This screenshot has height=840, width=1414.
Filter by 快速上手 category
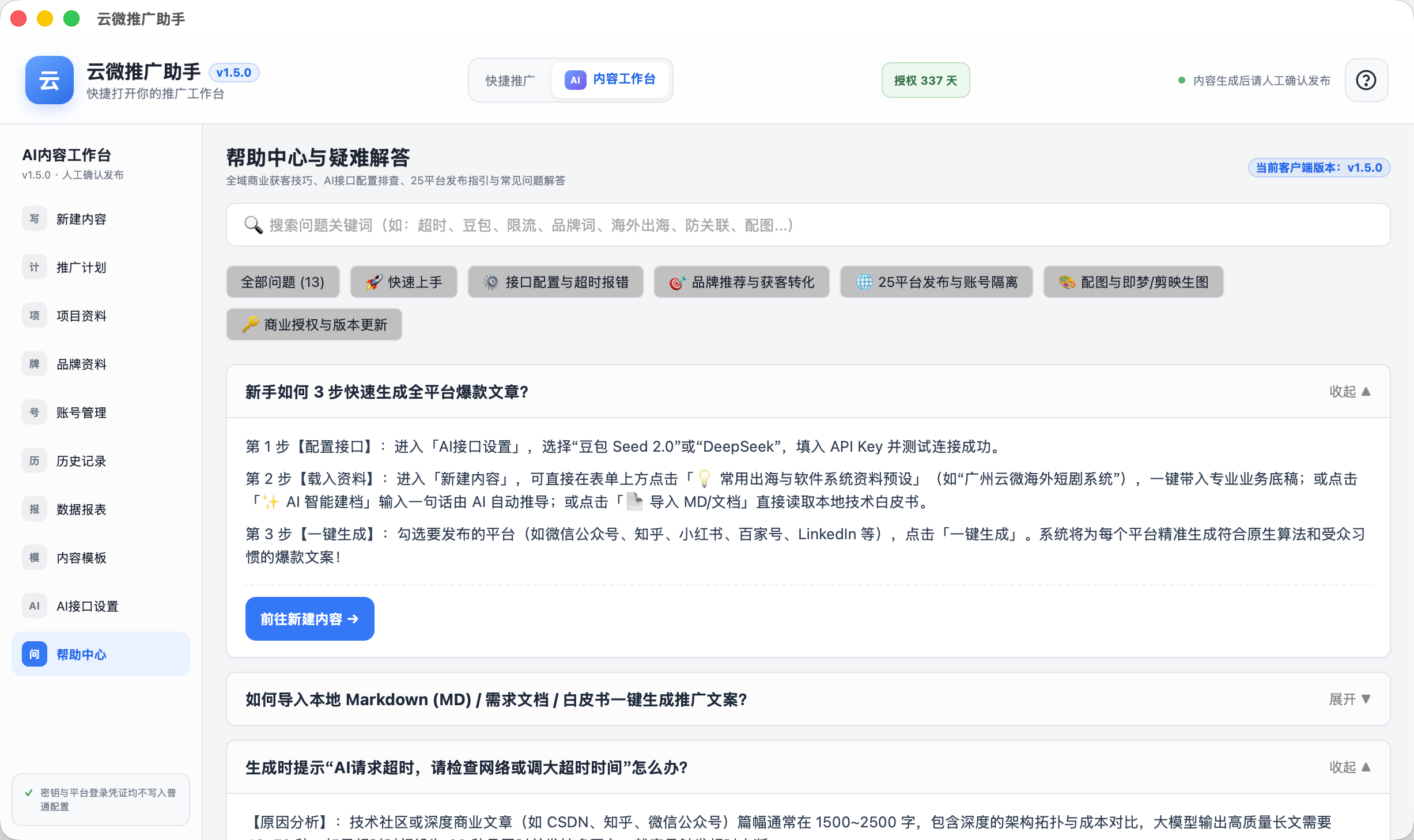pyautogui.click(x=404, y=282)
